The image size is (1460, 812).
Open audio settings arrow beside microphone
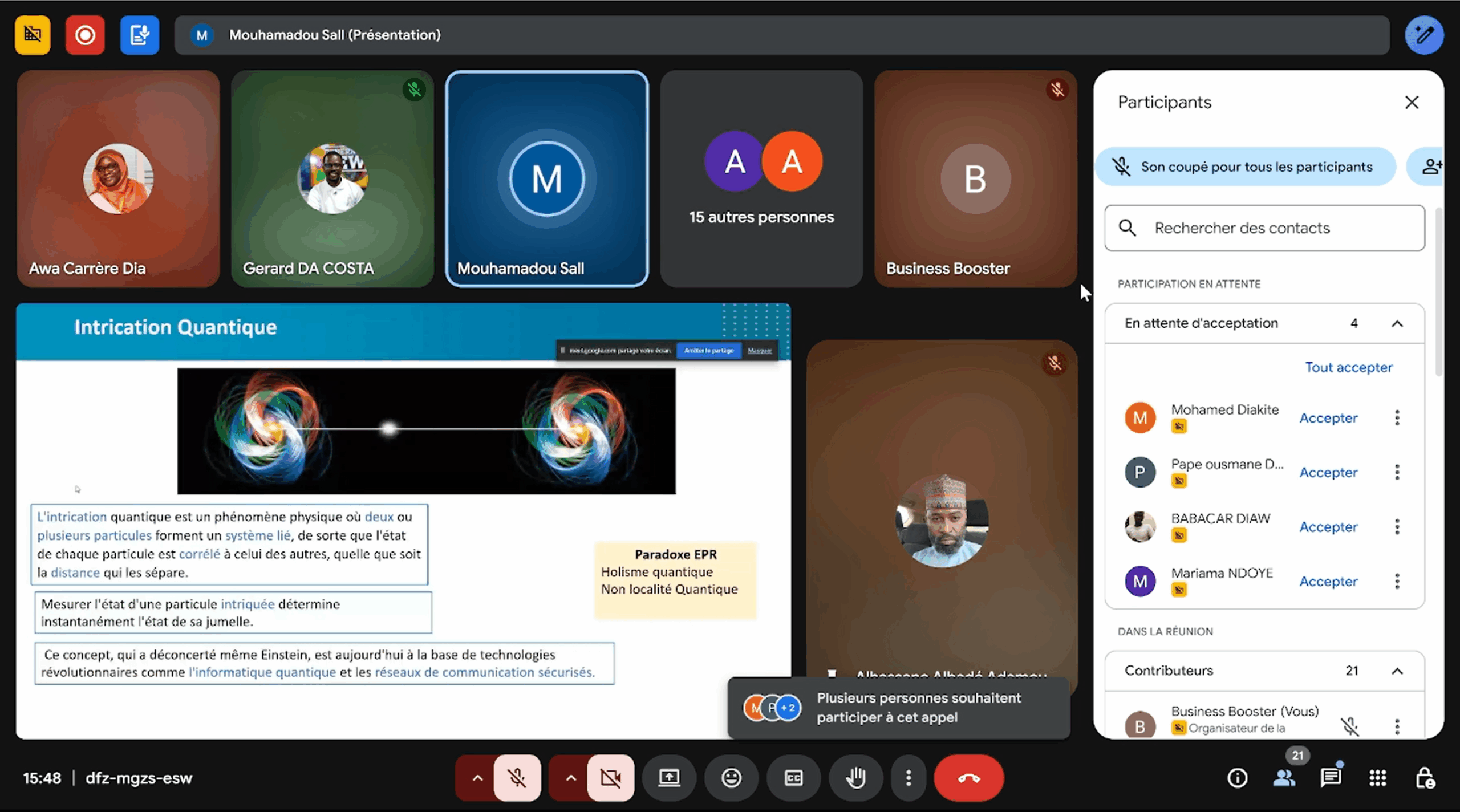click(x=477, y=778)
